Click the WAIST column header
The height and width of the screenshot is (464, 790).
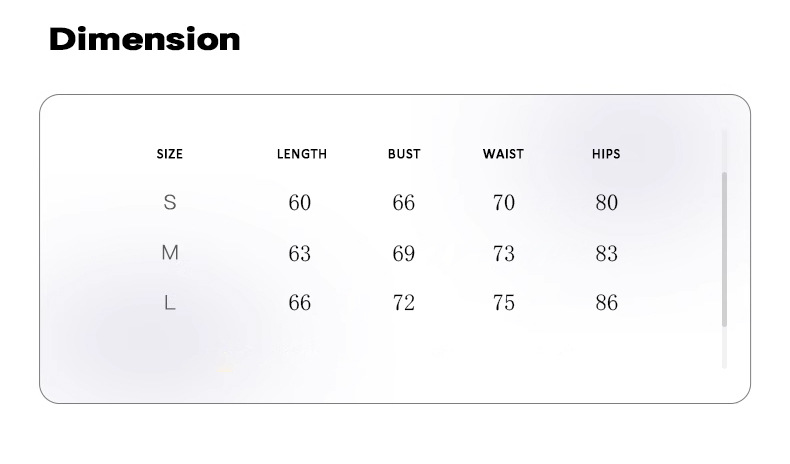pos(503,154)
